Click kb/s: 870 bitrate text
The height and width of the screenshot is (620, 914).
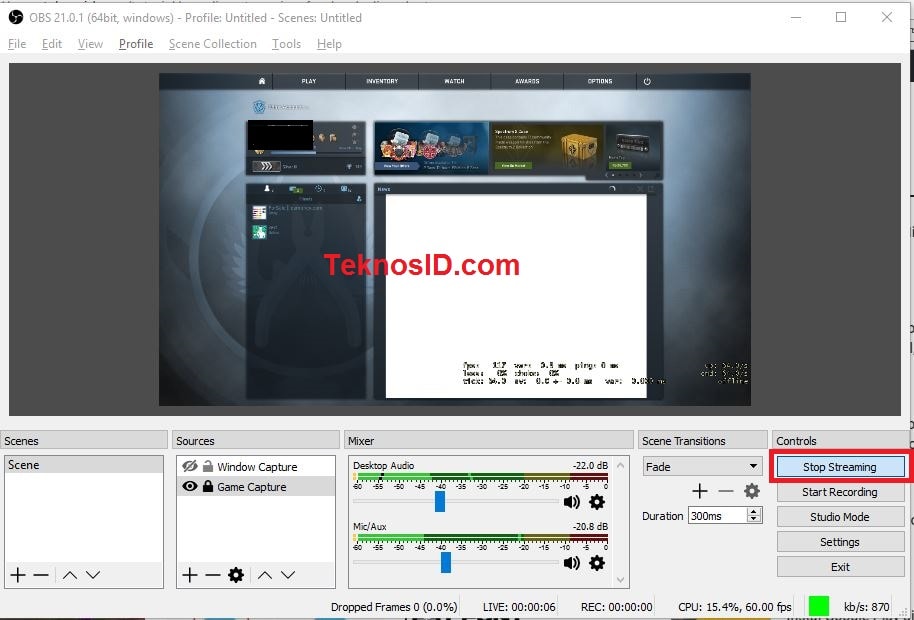click(x=867, y=607)
